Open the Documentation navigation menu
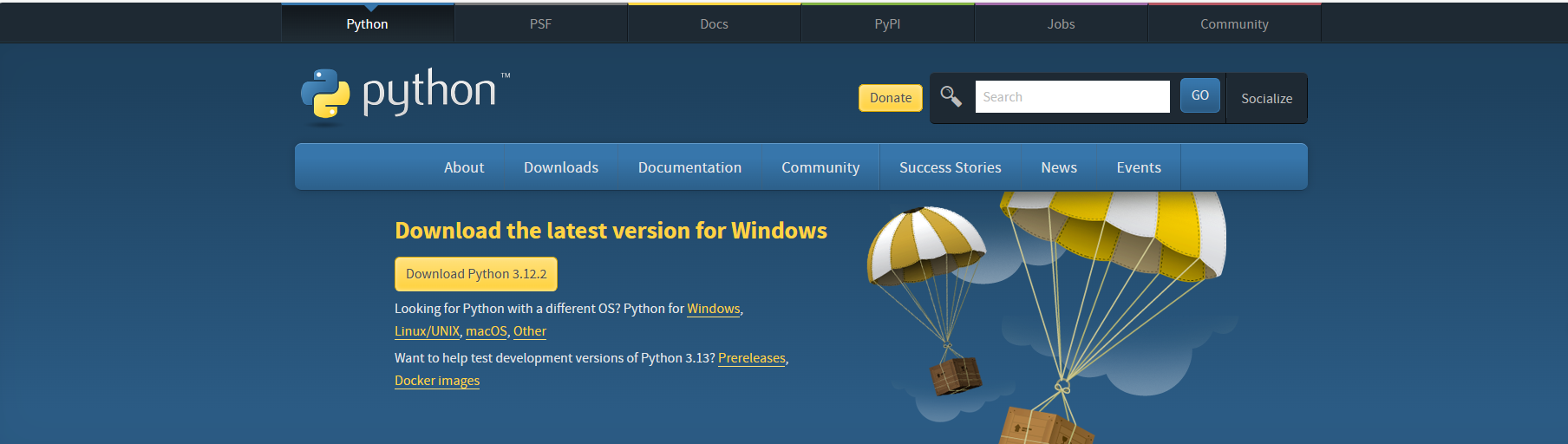This screenshot has width=1568, height=444. pyautogui.click(x=690, y=167)
